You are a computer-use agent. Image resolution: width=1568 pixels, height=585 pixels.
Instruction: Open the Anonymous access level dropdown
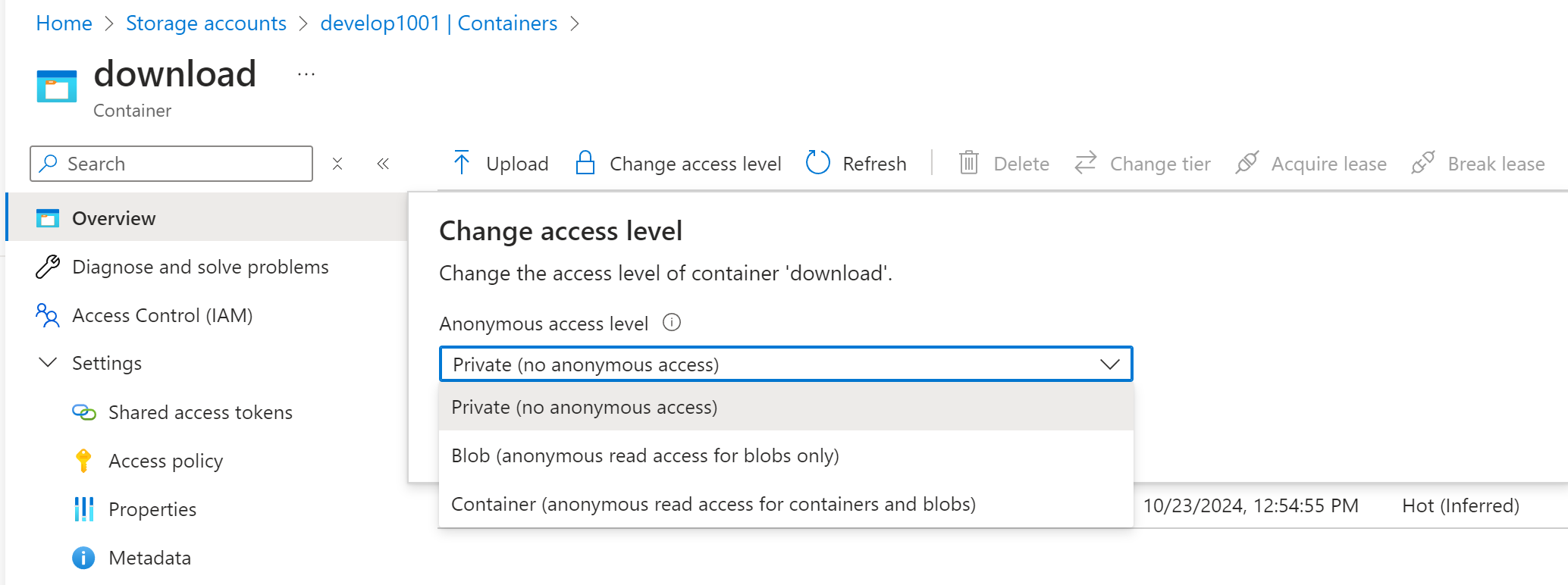[x=786, y=364]
